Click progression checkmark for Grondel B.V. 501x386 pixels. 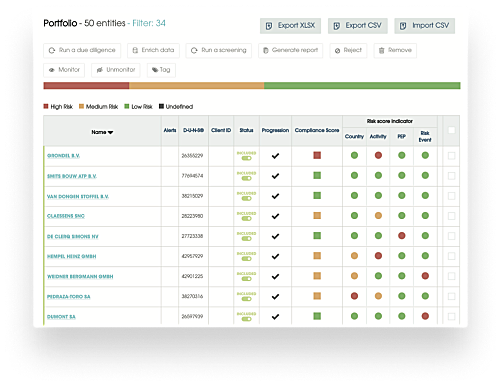(275, 156)
